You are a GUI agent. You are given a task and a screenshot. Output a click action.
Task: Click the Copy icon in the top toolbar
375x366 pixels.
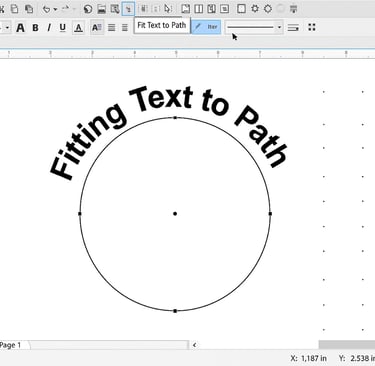click(14, 9)
